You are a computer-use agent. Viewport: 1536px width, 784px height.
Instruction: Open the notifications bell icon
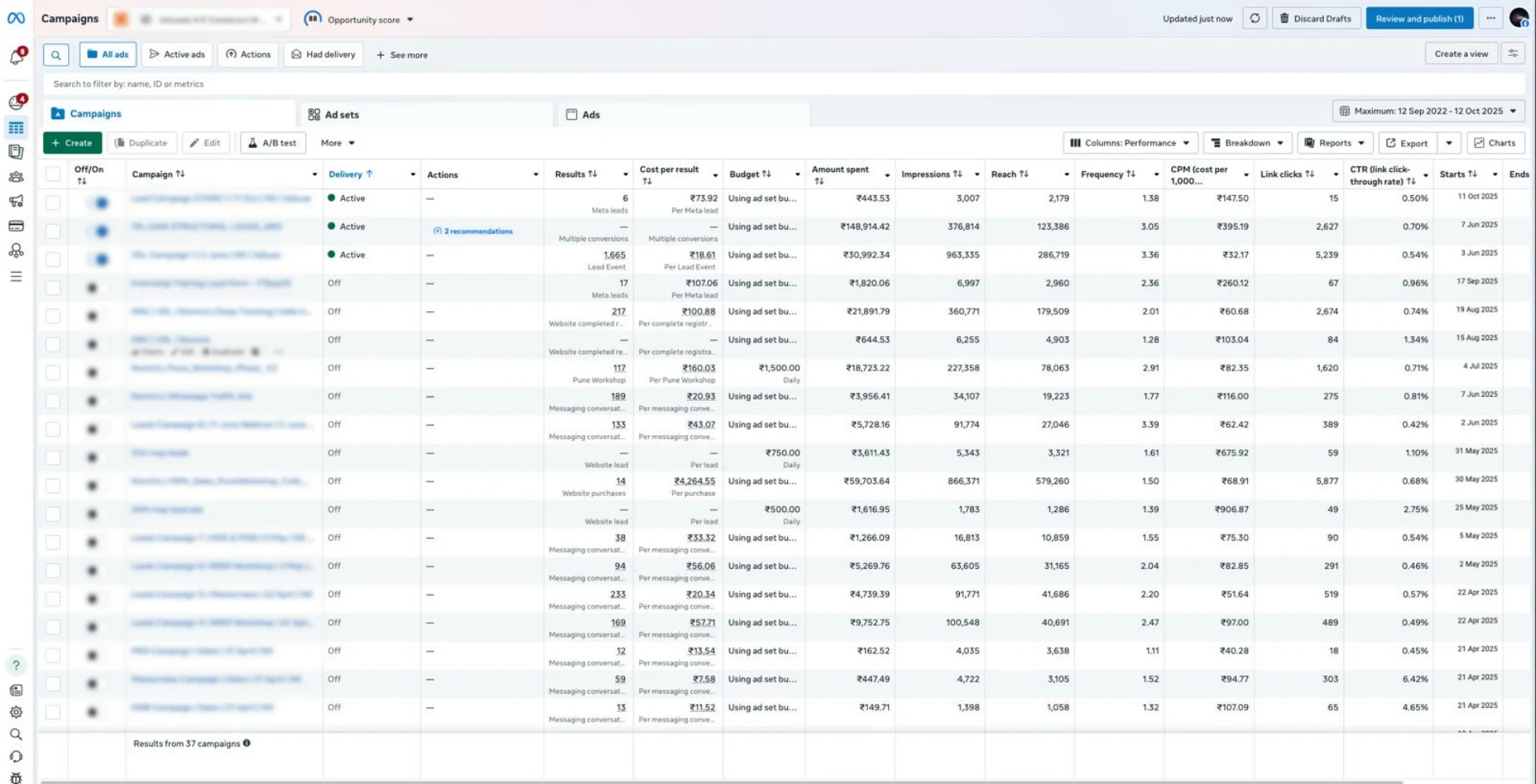pyautogui.click(x=16, y=56)
